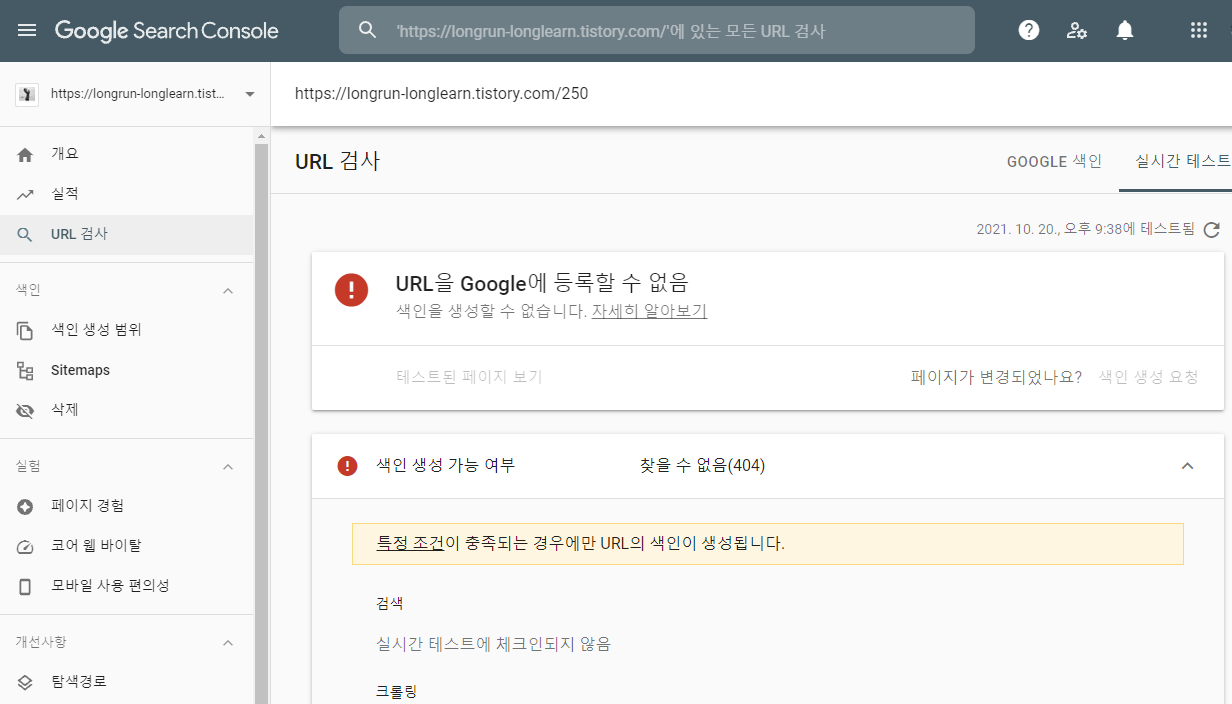Switch to GOOGLE 색인 tab
Image resolution: width=1232 pixels, height=704 pixels.
tap(1054, 161)
